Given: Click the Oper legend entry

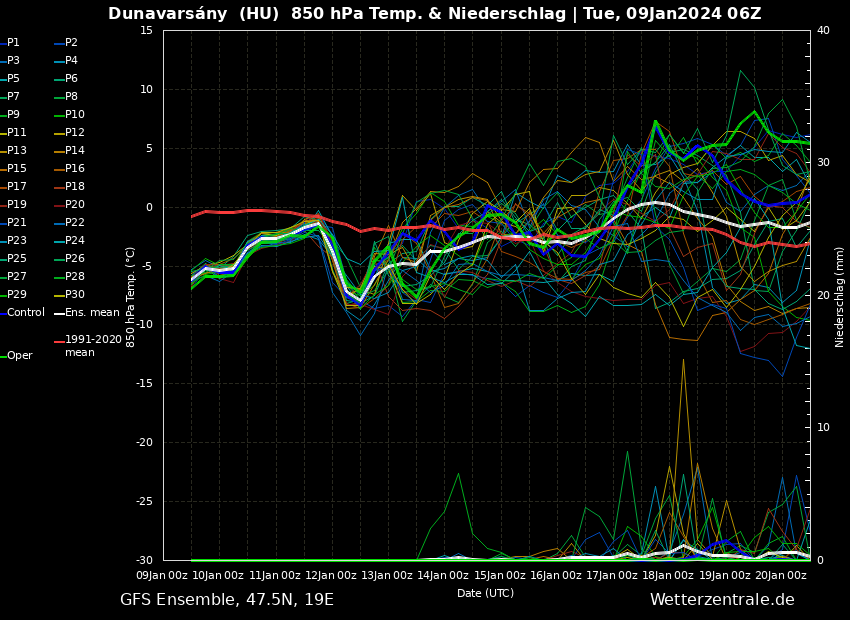Looking at the screenshot, I should pos(20,356).
